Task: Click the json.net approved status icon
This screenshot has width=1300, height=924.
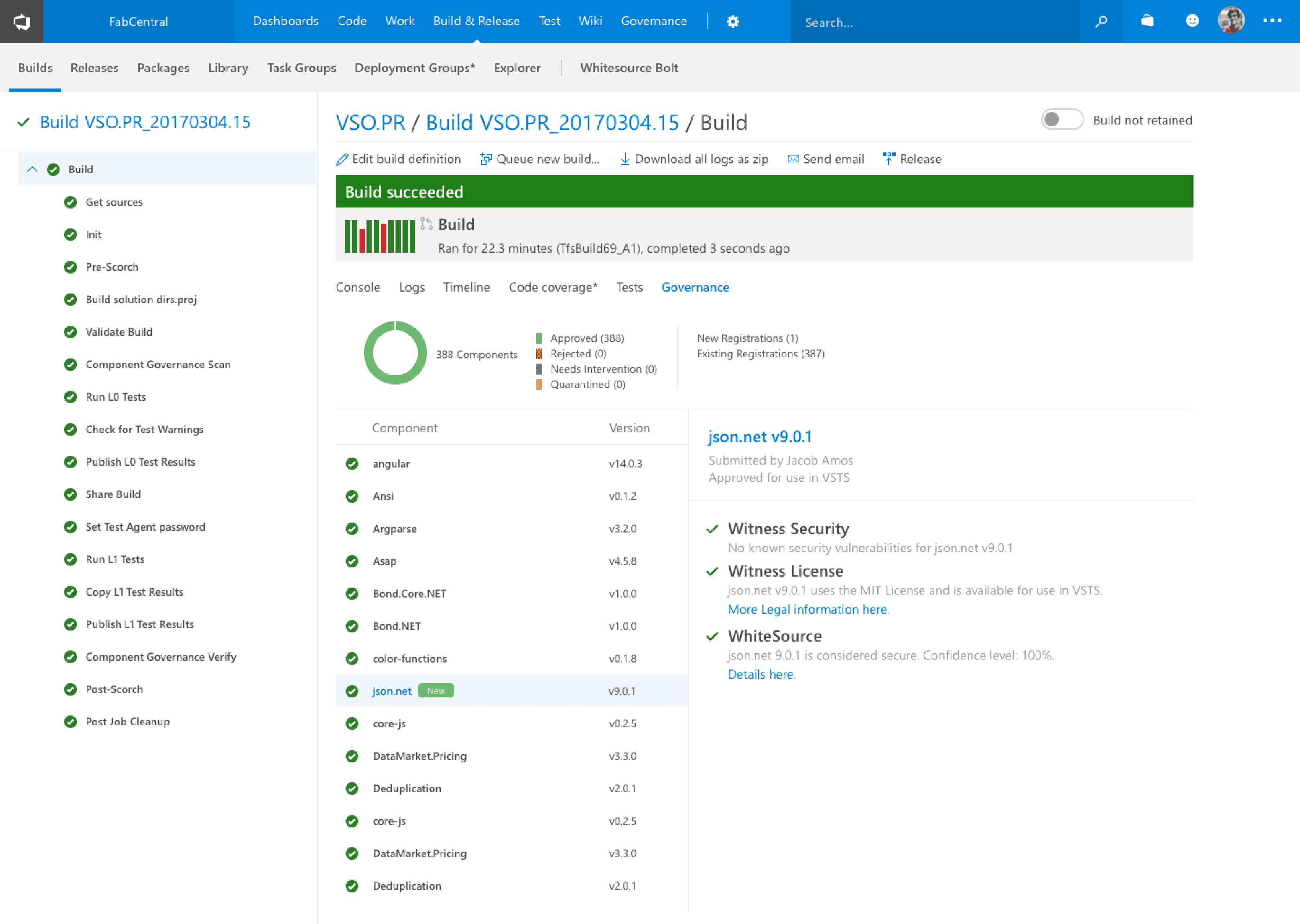Action: coord(352,691)
